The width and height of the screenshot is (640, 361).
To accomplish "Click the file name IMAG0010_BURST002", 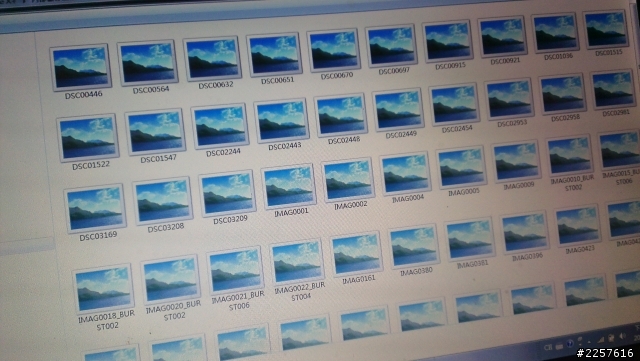I will 572,183.
